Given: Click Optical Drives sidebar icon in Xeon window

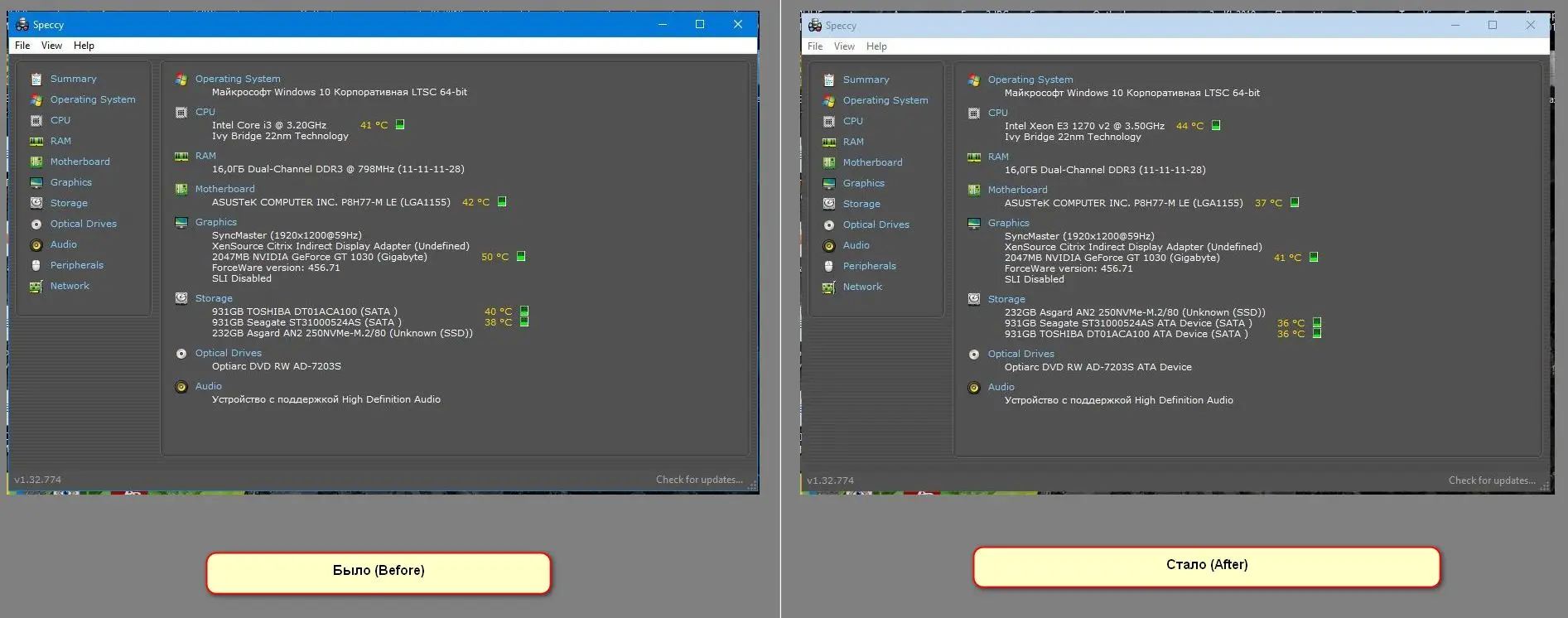Looking at the screenshot, I should 829,225.
